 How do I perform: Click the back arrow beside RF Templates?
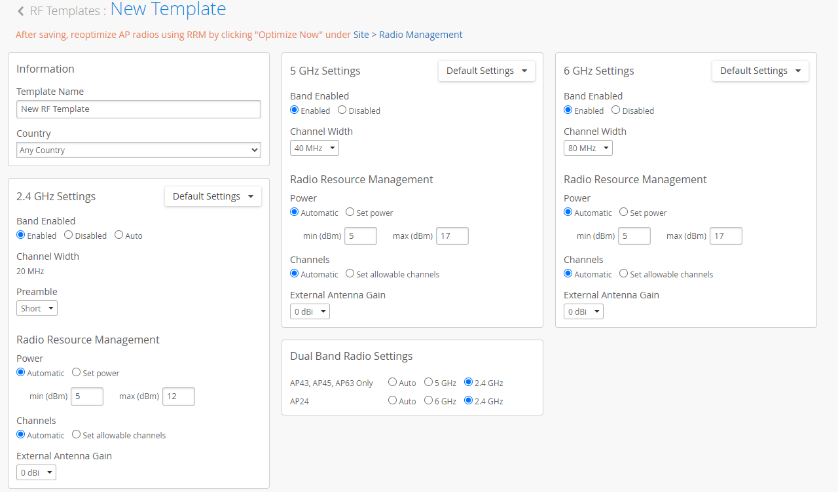click(x=21, y=11)
